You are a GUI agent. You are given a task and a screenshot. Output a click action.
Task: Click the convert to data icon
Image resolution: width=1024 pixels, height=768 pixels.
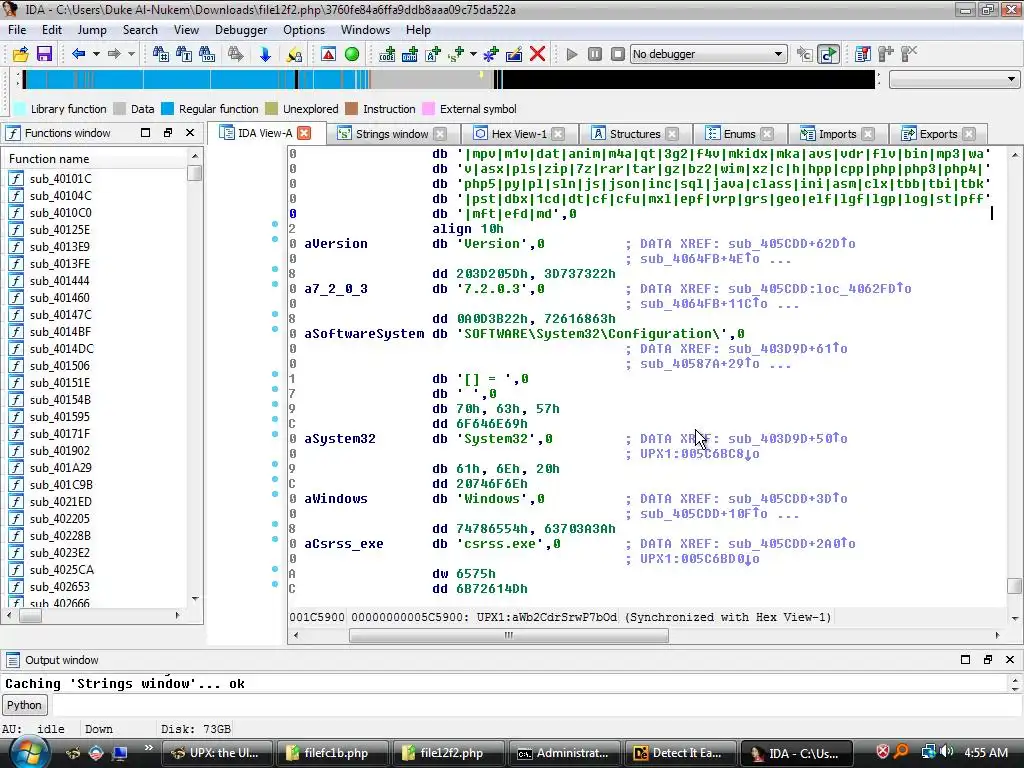[409, 54]
